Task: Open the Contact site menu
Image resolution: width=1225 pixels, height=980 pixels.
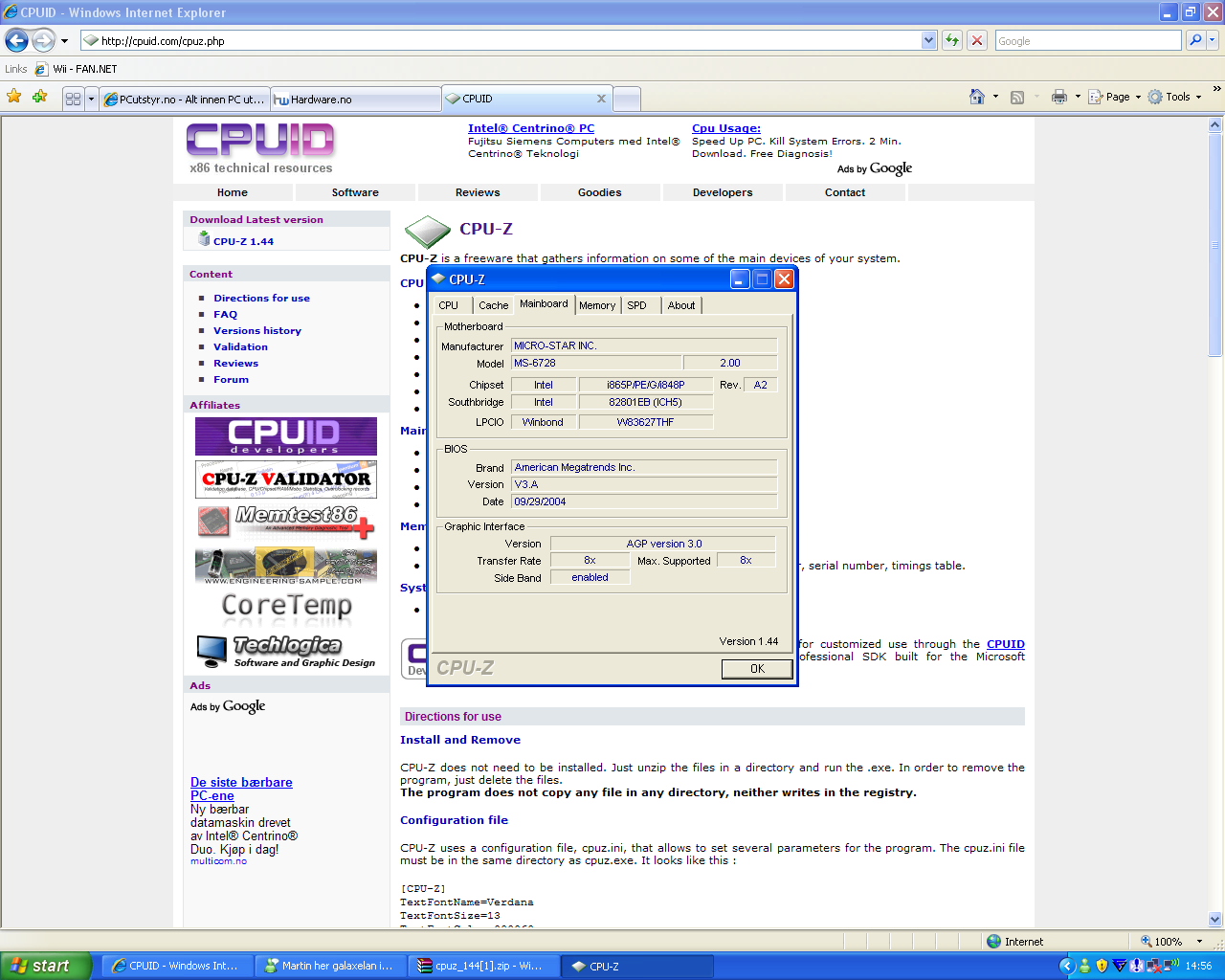Action: (x=845, y=192)
